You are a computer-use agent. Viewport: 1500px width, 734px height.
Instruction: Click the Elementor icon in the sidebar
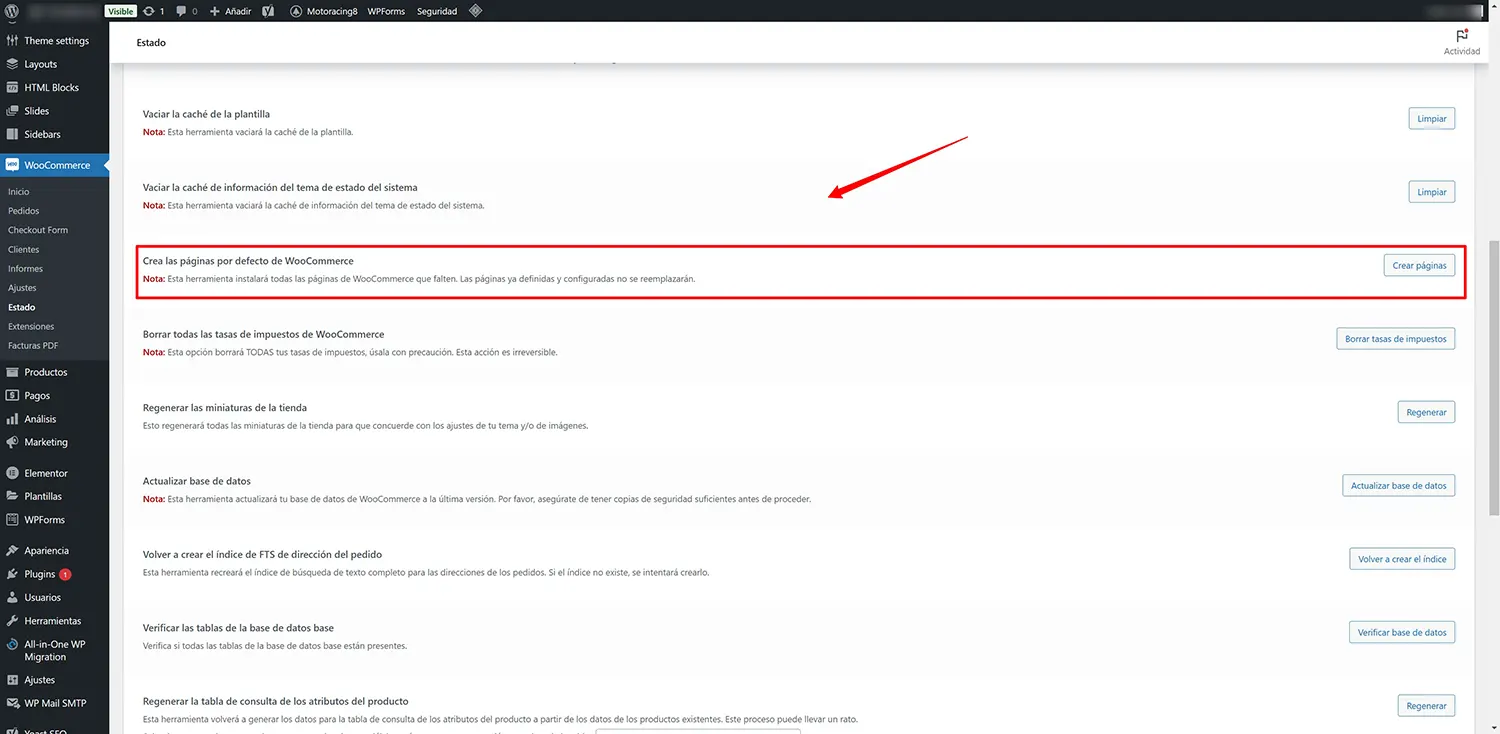click(x=12, y=472)
